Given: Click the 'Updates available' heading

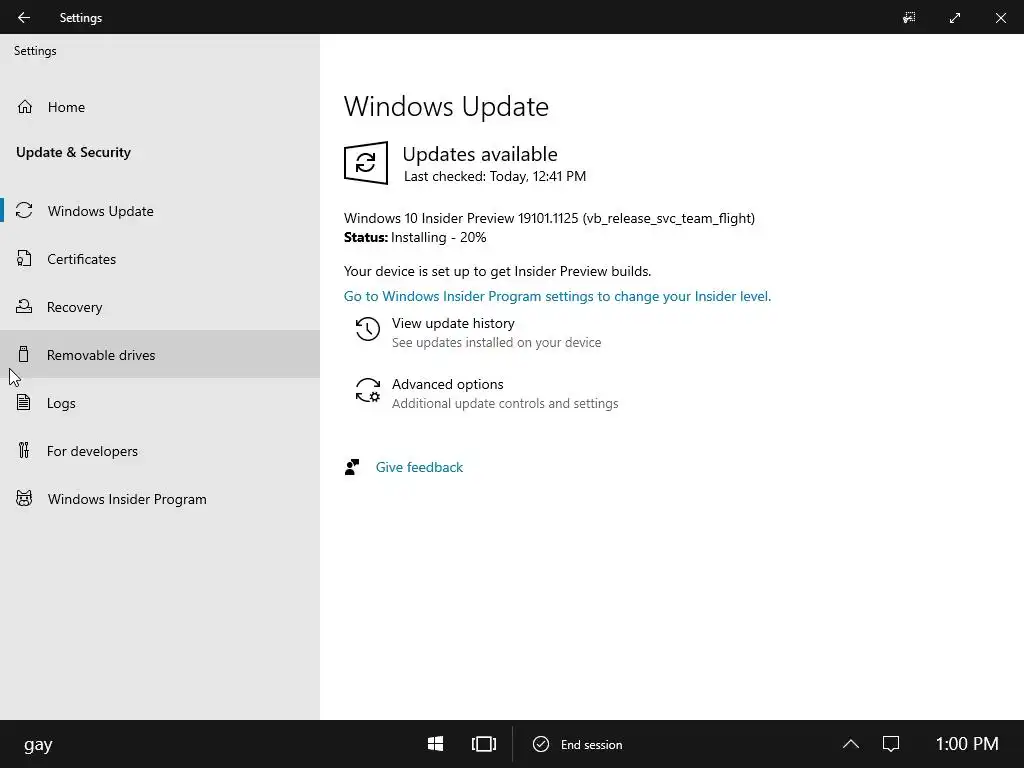Looking at the screenshot, I should (480, 154).
